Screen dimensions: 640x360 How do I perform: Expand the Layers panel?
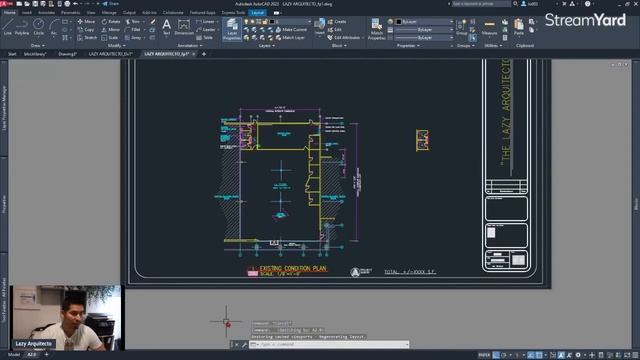(267, 46)
